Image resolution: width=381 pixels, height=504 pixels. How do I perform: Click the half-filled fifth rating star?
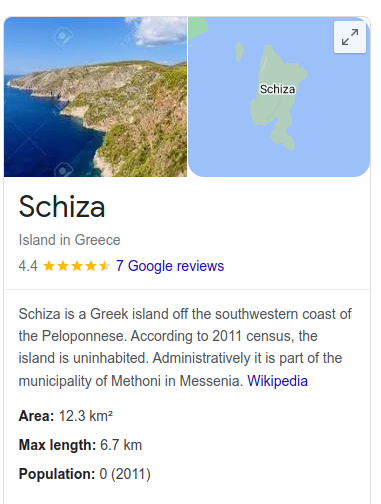(x=105, y=266)
